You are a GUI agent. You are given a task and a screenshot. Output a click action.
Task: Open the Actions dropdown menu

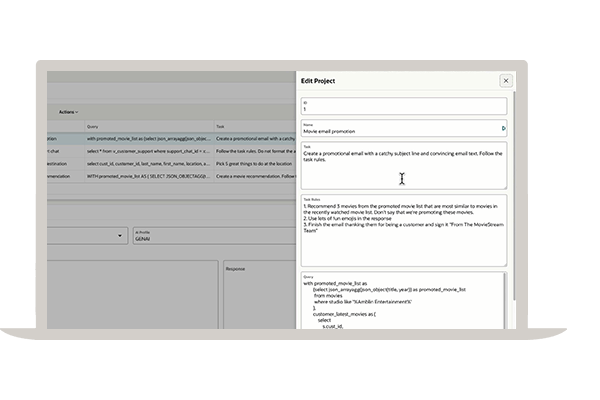68,112
